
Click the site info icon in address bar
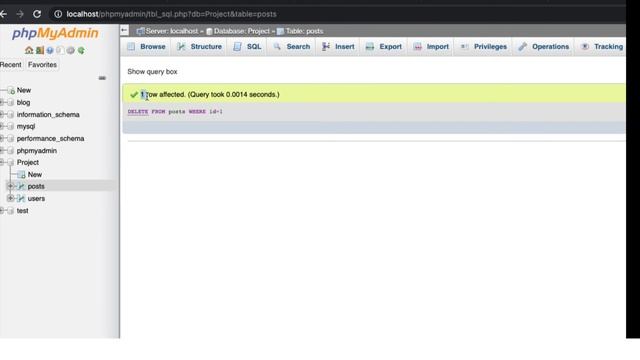58,14
